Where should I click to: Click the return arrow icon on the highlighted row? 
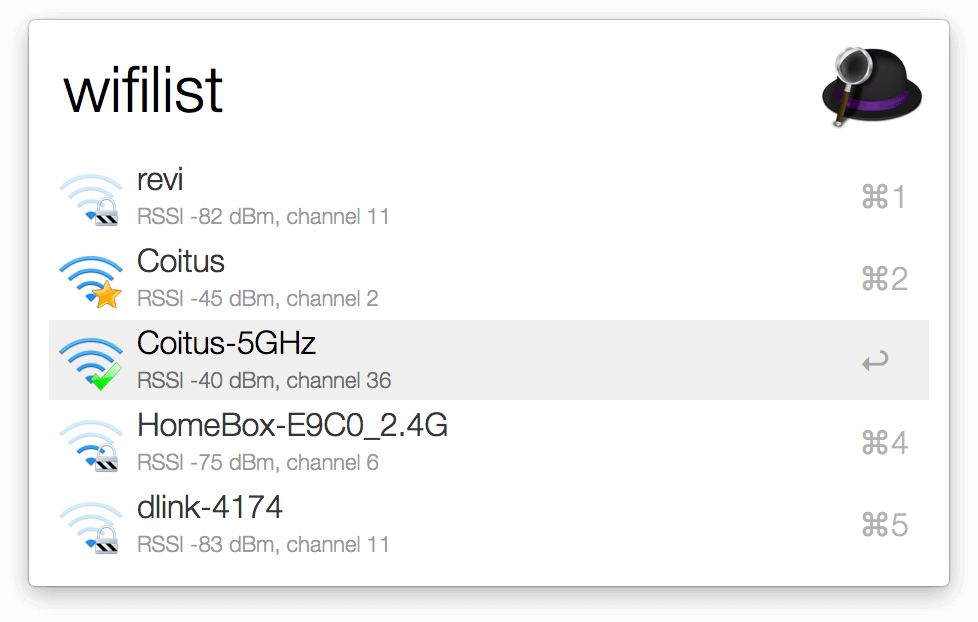click(x=875, y=361)
